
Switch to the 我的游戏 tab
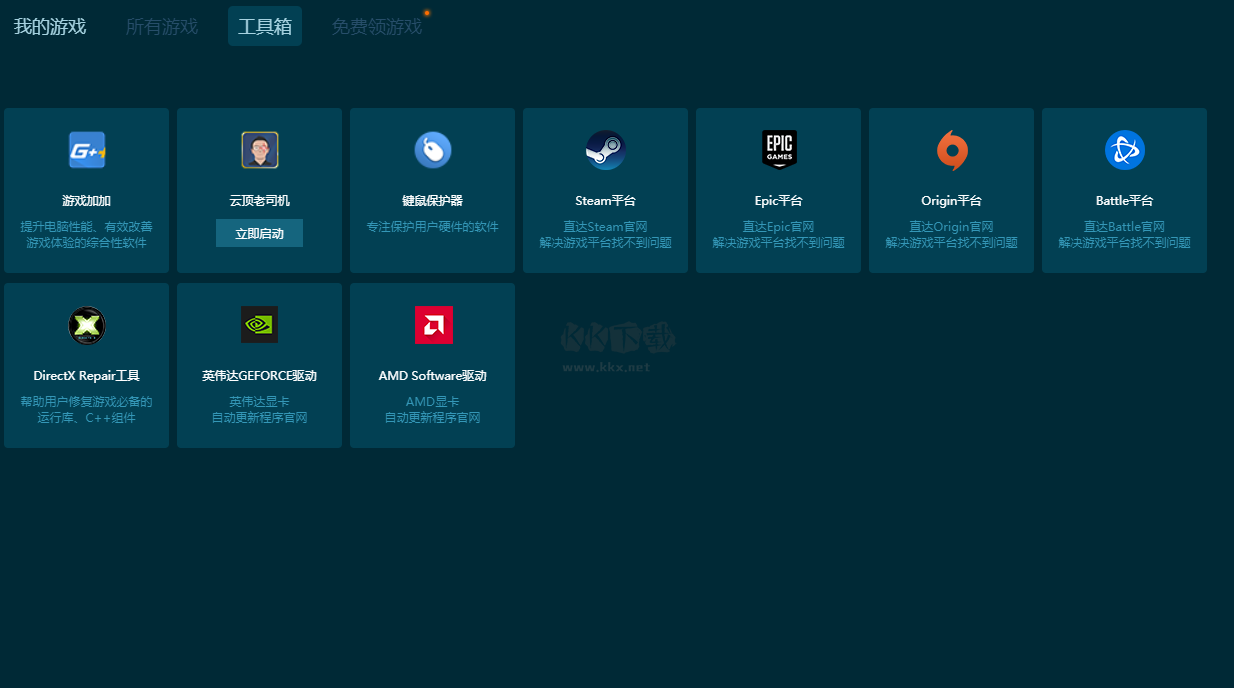click(x=50, y=26)
